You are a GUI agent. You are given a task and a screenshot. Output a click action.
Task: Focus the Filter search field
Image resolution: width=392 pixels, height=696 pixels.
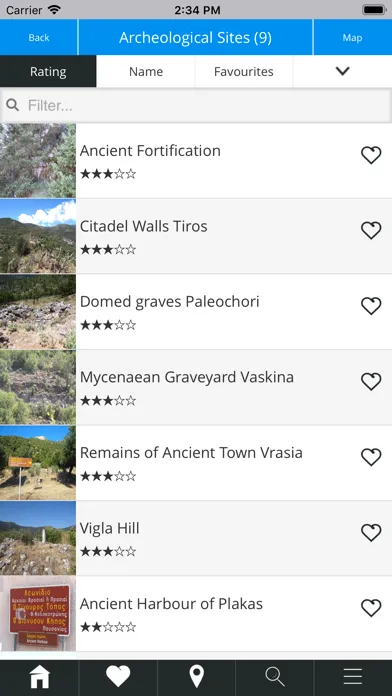pos(196,105)
